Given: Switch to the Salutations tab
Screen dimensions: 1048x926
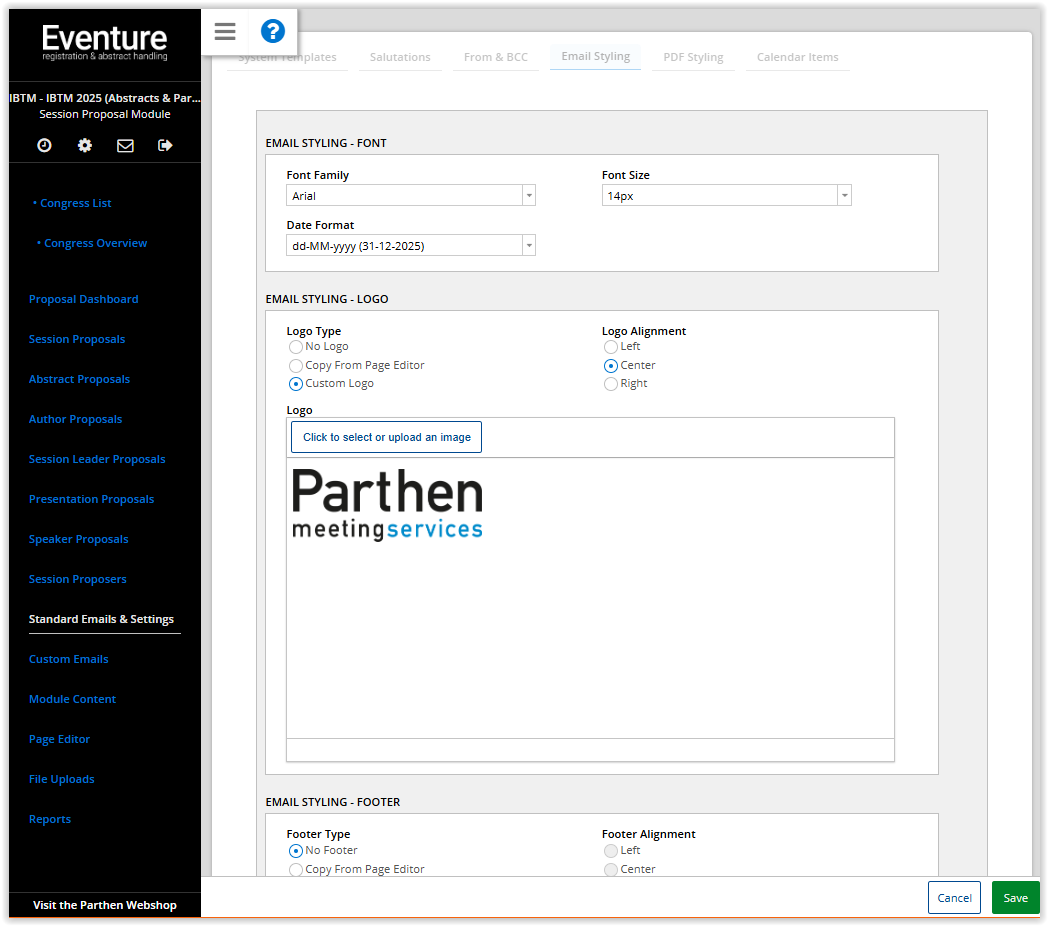Looking at the screenshot, I should pyautogui.click(x=400, y=57).
